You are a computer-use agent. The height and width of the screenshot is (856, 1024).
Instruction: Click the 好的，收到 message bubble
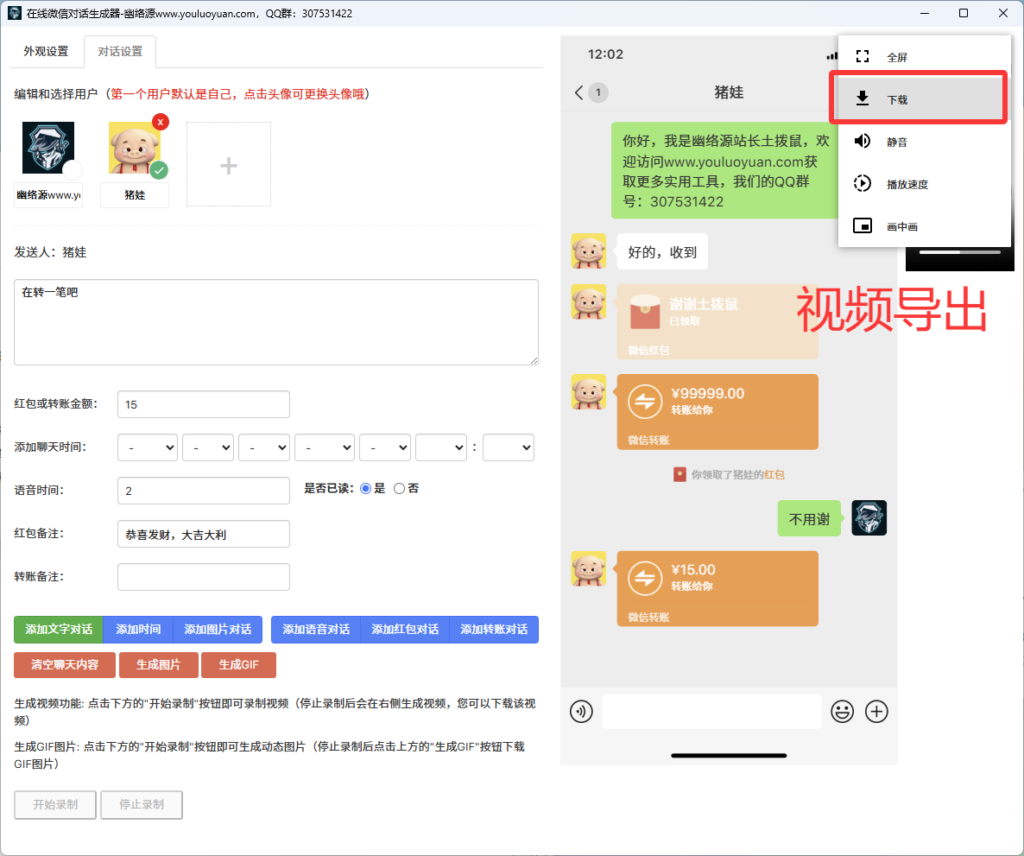662,252
